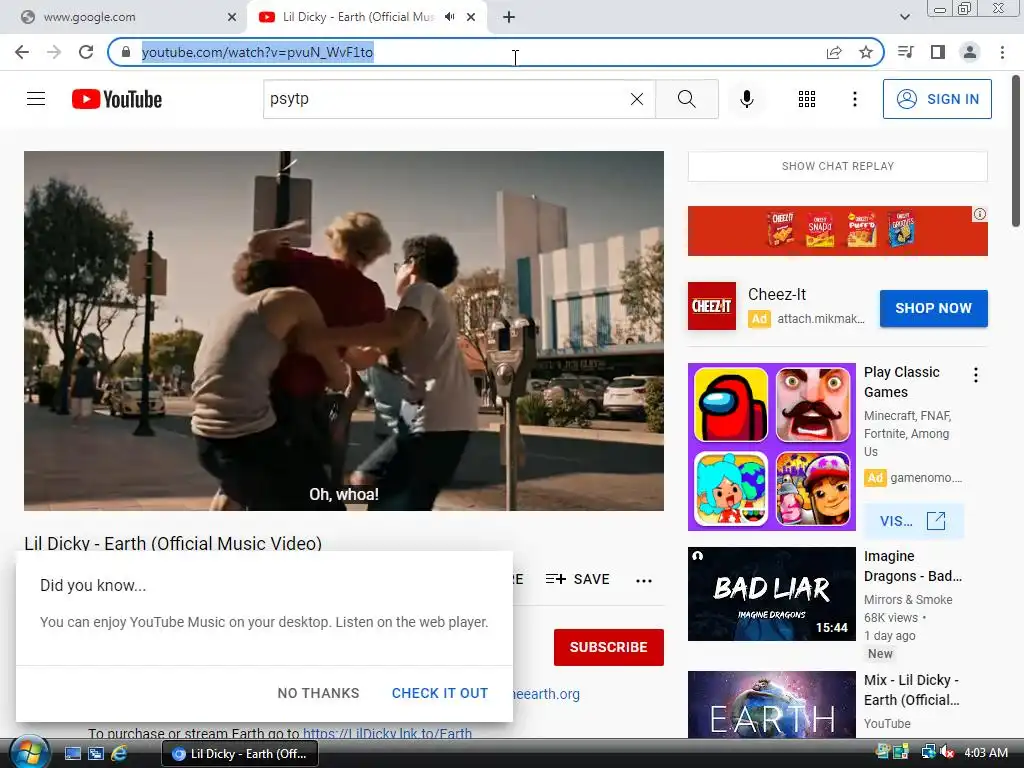Close the Lil Dicky YouTube tab
This screenshot has height=768, width=1024.
point(471,17)
